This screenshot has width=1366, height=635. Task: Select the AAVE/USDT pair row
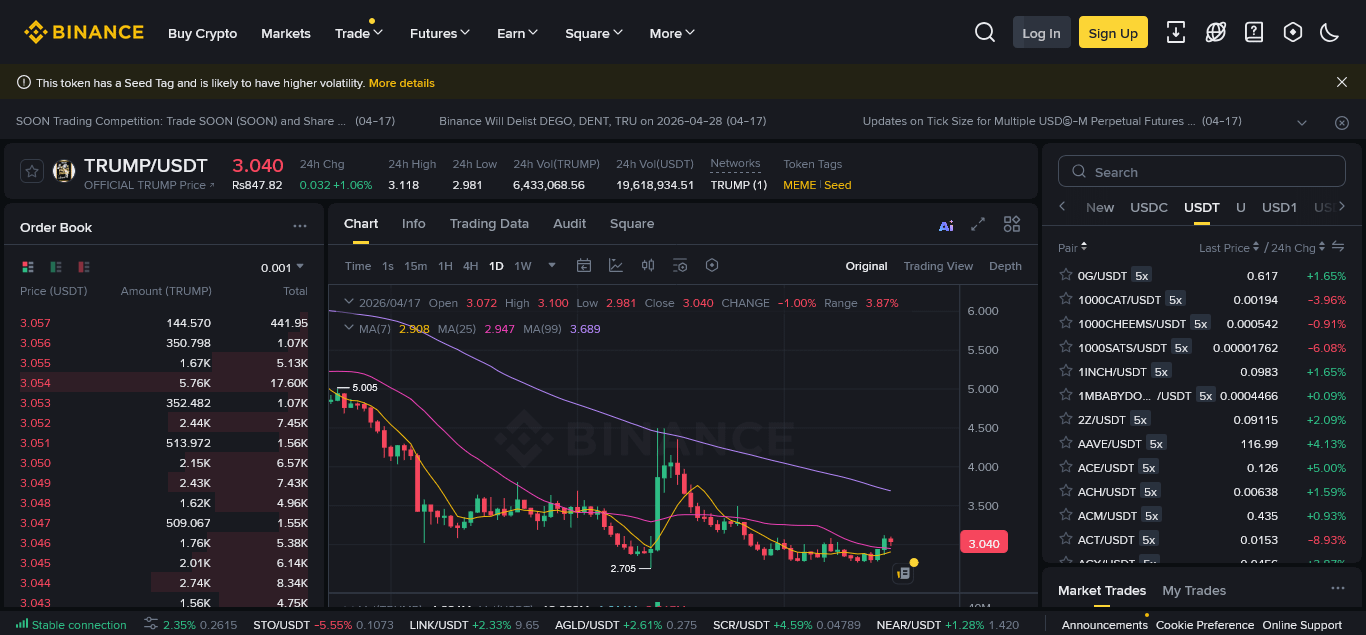tap(1201, 444)
